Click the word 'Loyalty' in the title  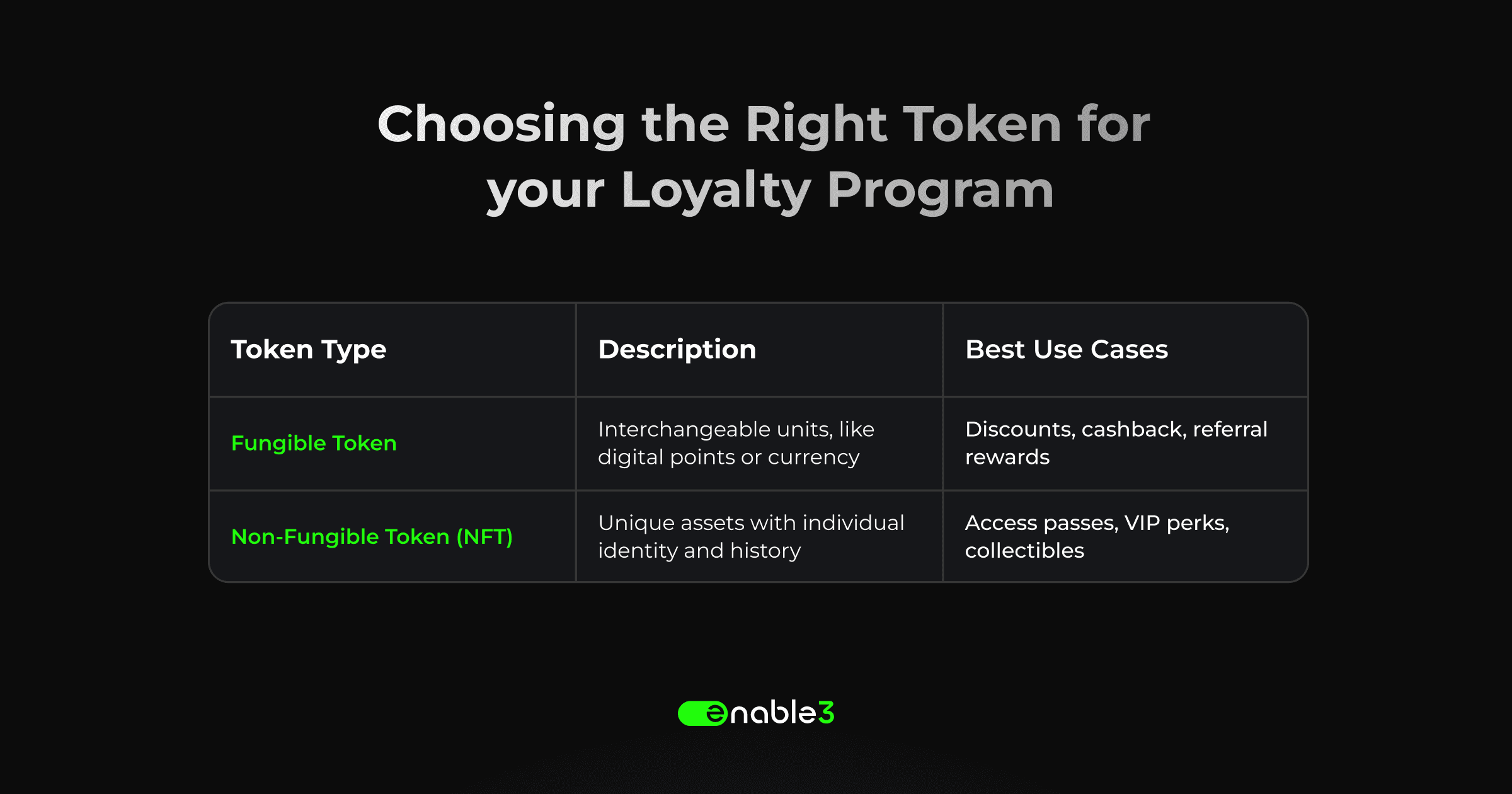click(x=716, y=191)
